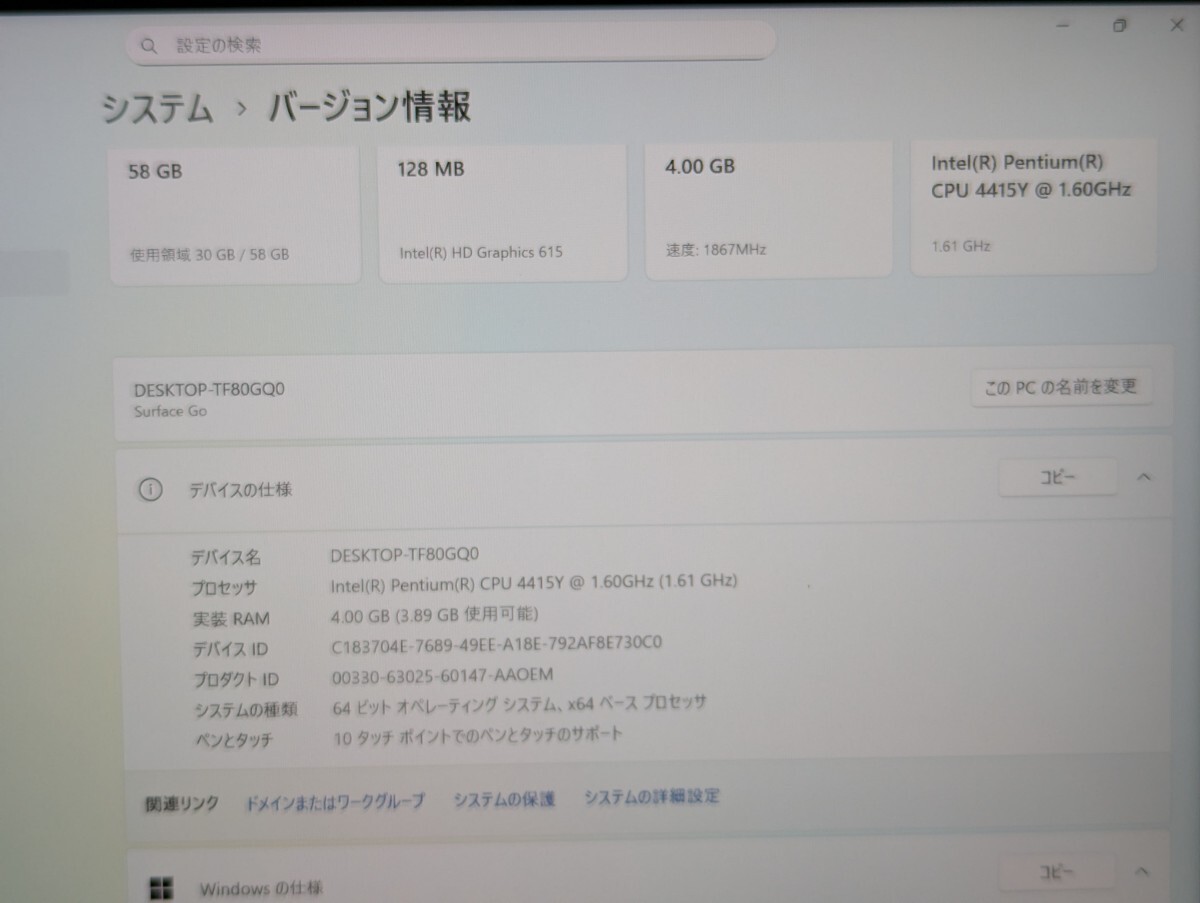Click the Windows logo icon
The image size is (1200, 903).
coord(161,889)
